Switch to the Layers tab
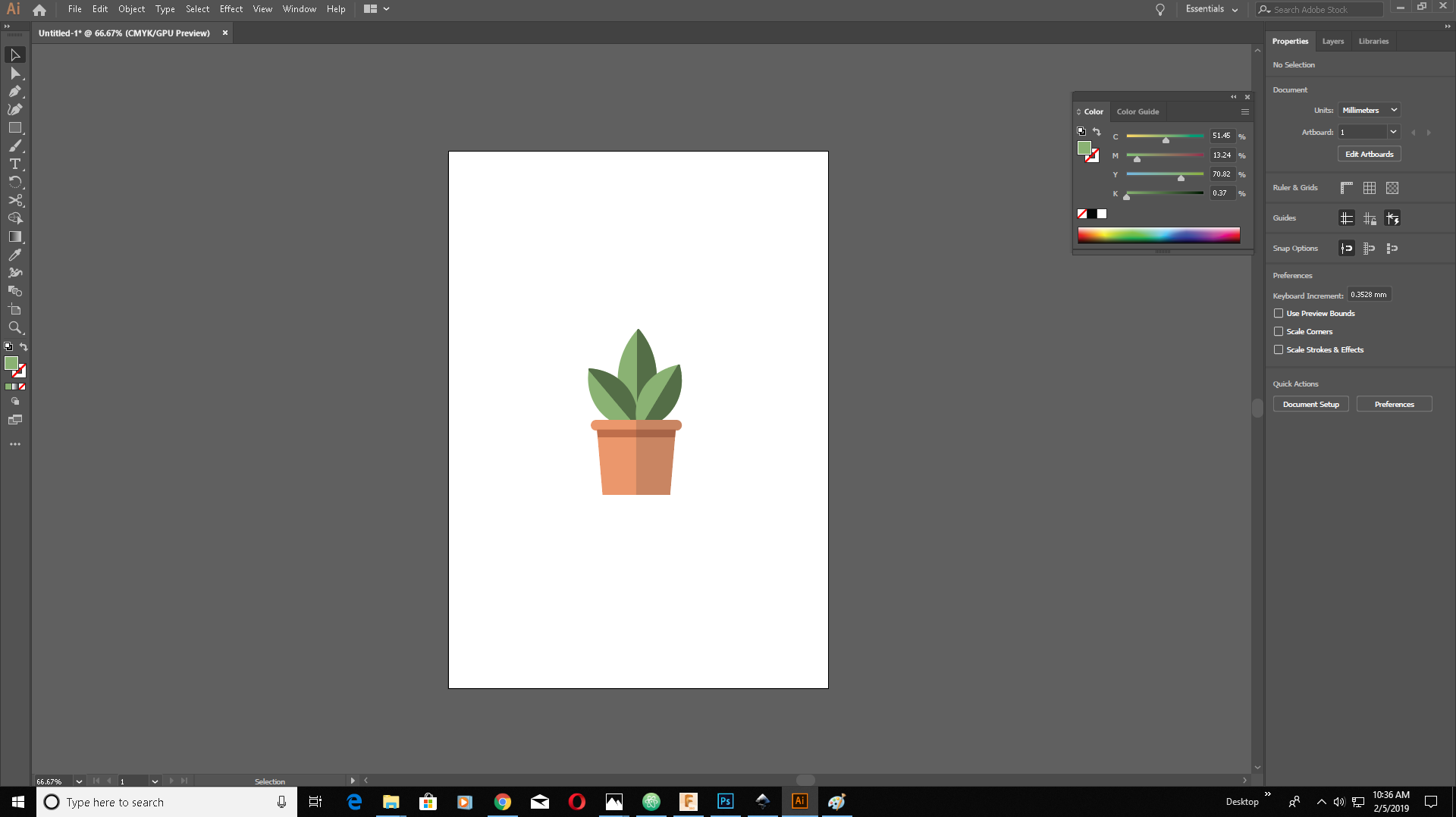 pos(1332,42)
